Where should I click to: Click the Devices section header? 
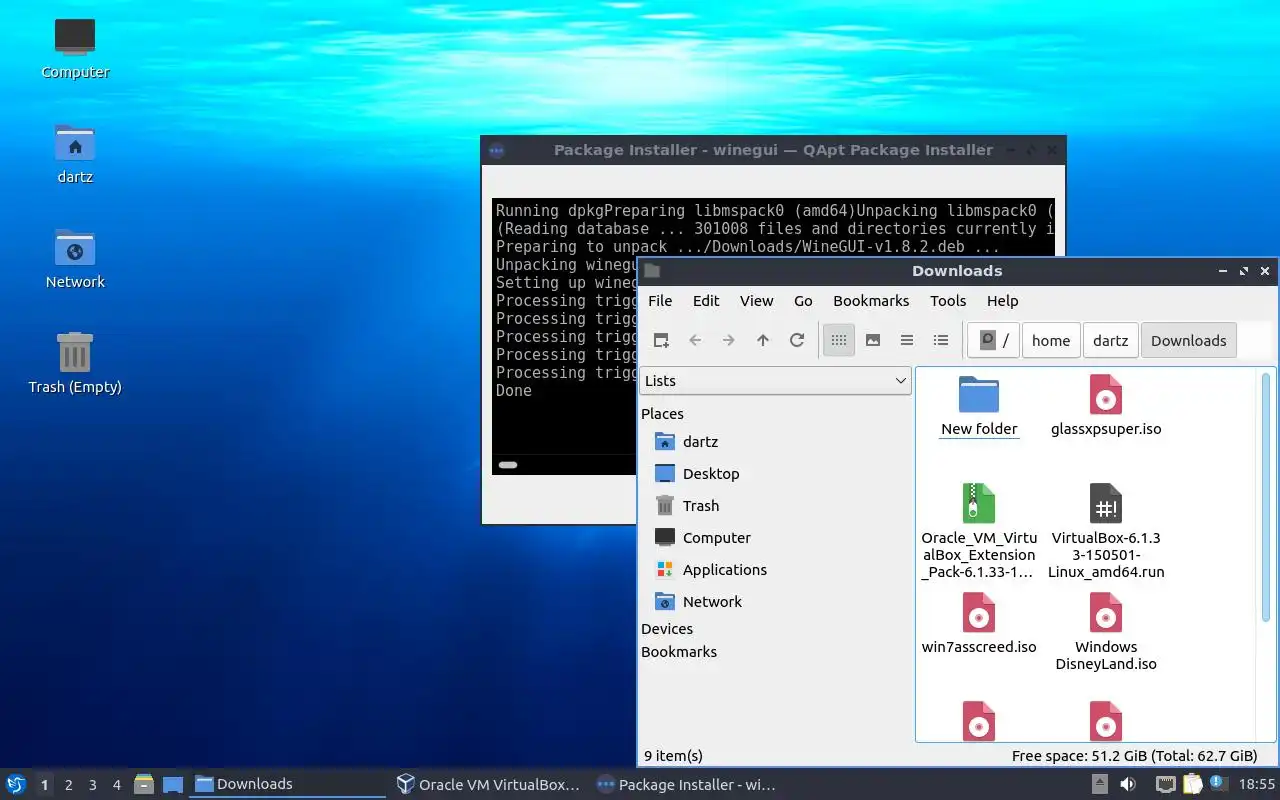pyautogui.click(x=667, y=629)
